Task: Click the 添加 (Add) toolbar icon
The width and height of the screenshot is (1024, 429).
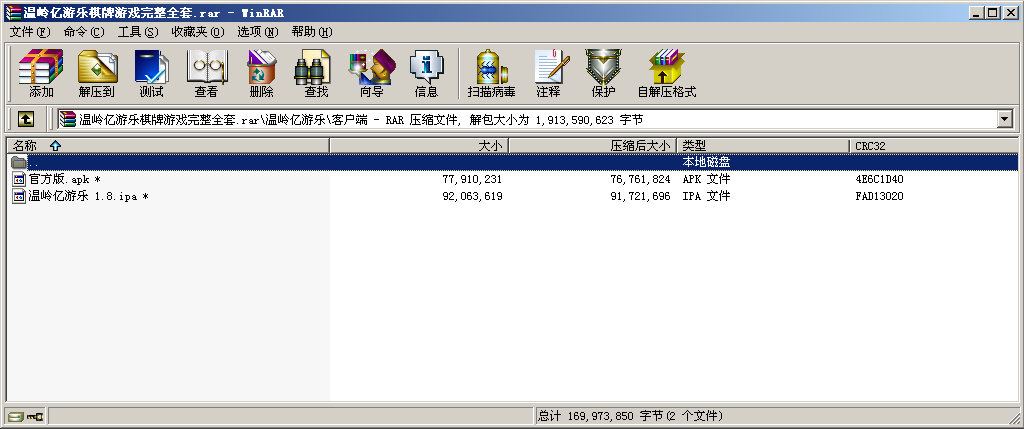Action: click(41, 73)
